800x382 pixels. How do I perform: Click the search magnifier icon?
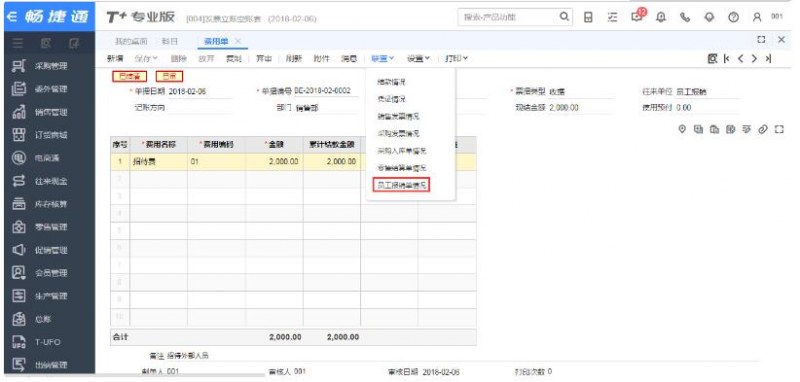564,17
